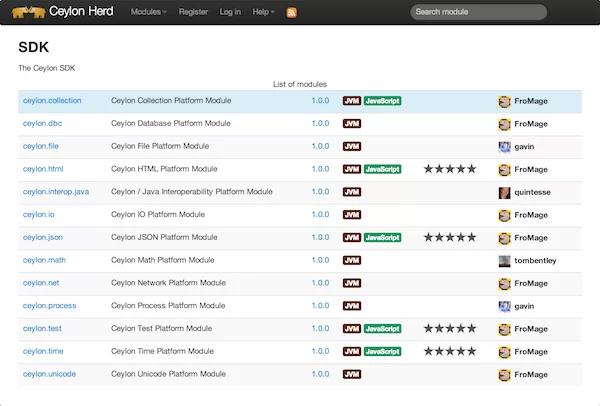Click quintesse avatar in ceylon.interop.java row
This screenshot has height=406, width=600.
click(x=504, y=192)
